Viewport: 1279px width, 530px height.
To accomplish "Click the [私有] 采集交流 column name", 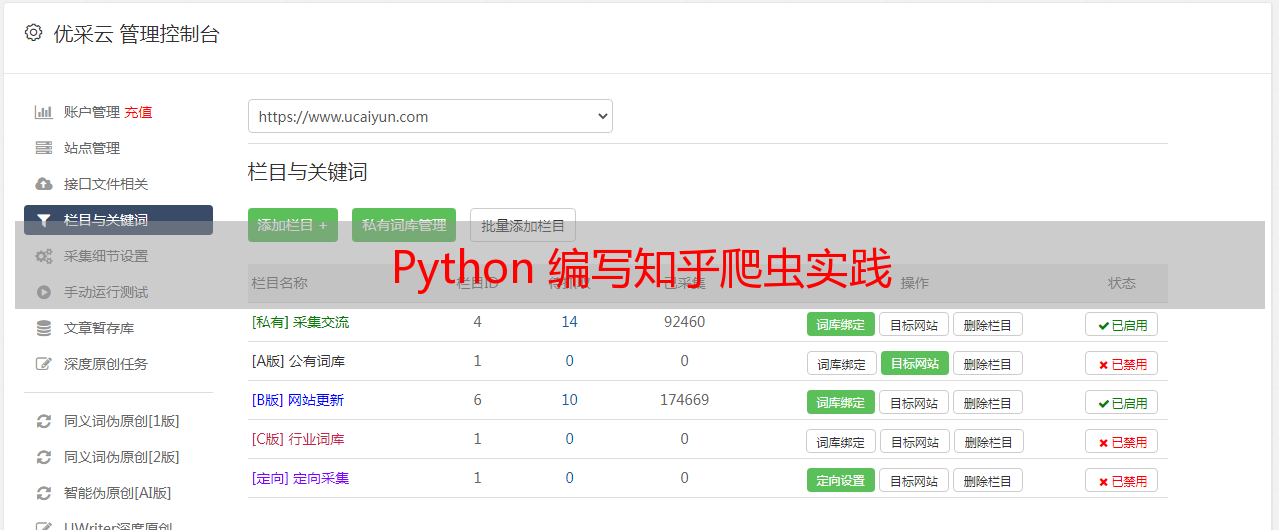I will 300,322.
